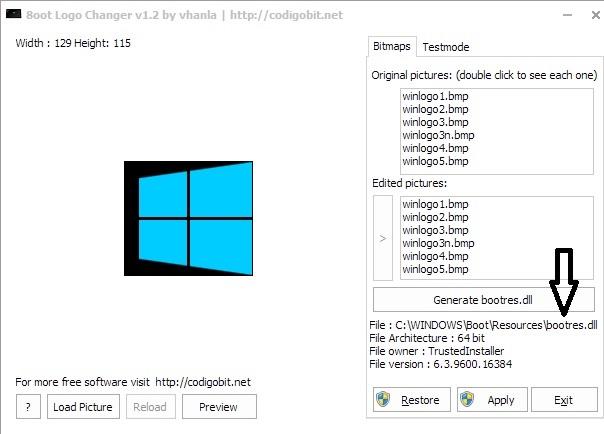
Task: Click the shield icon on Apply button
Action: [x=467, y=399]
